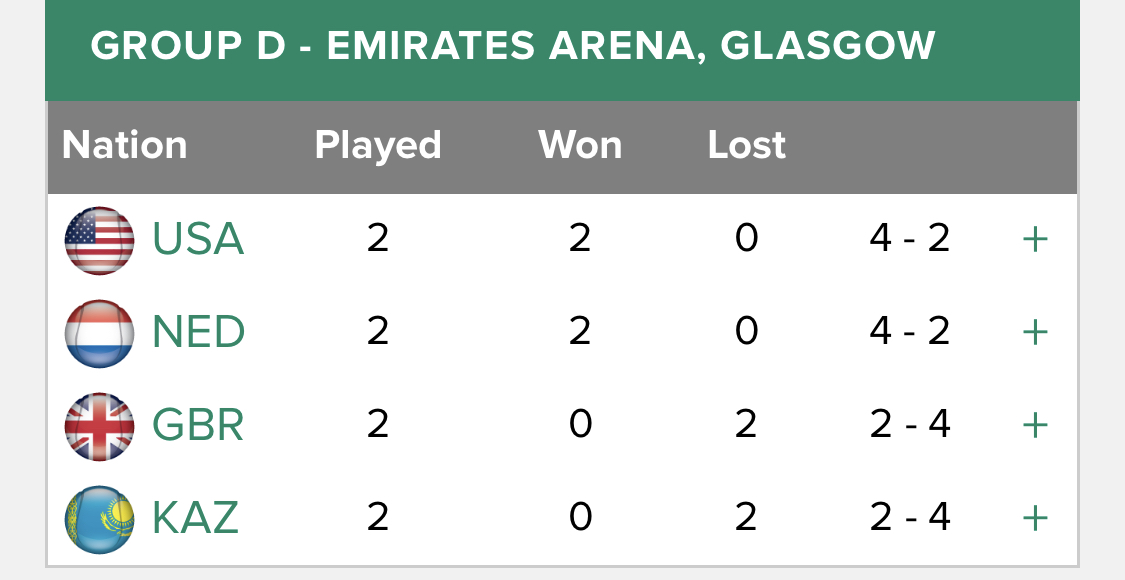Expand USA row with plus sign
The image size is (1125, 580).
1035,240
